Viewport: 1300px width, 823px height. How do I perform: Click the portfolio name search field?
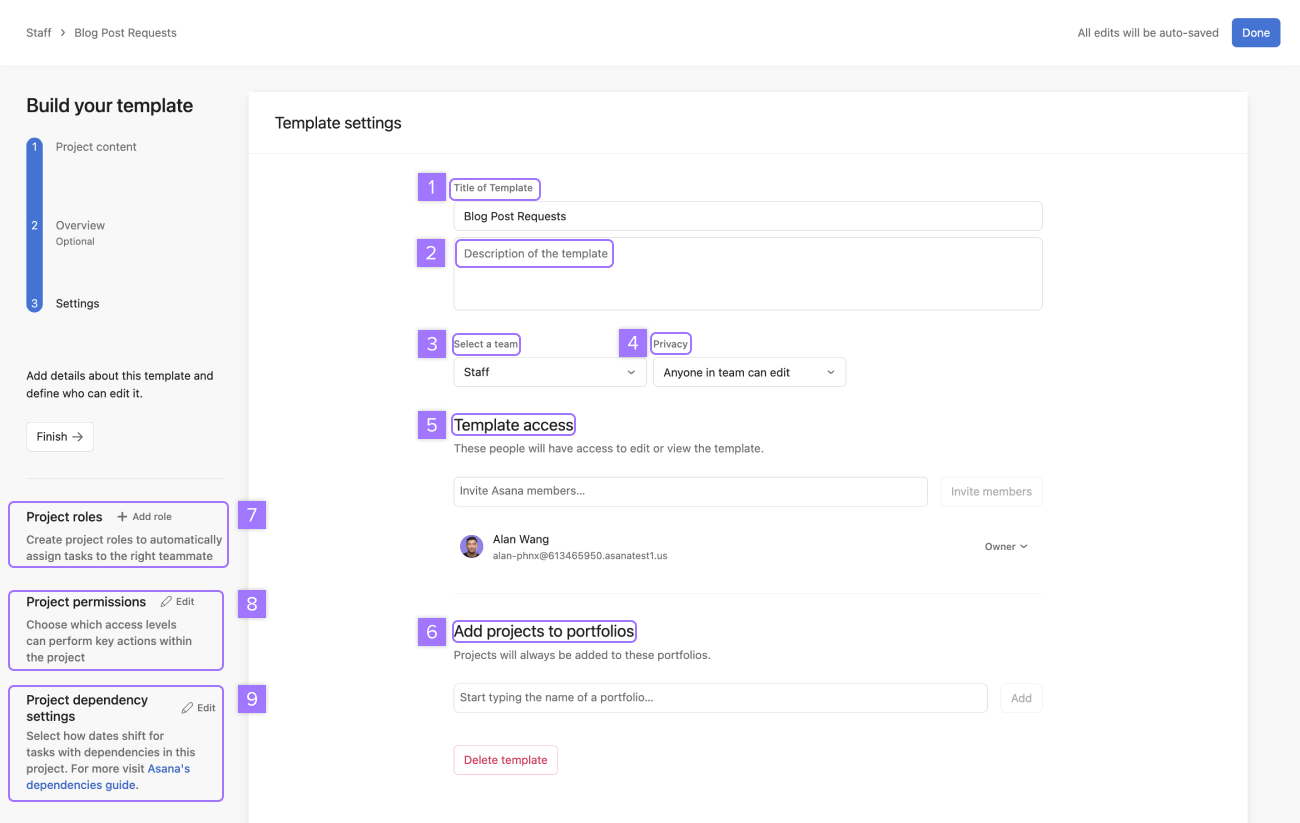point(720,698)
